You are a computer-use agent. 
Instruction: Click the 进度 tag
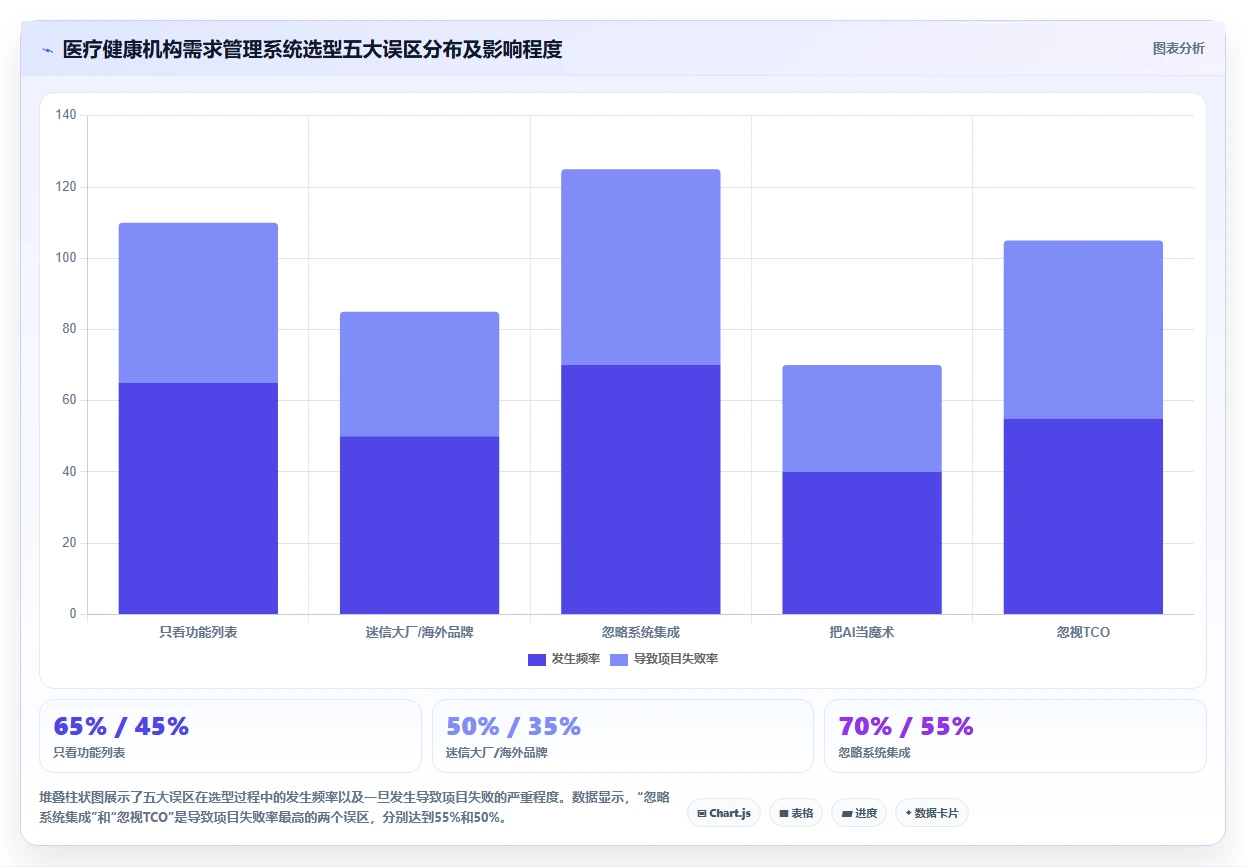859,813
